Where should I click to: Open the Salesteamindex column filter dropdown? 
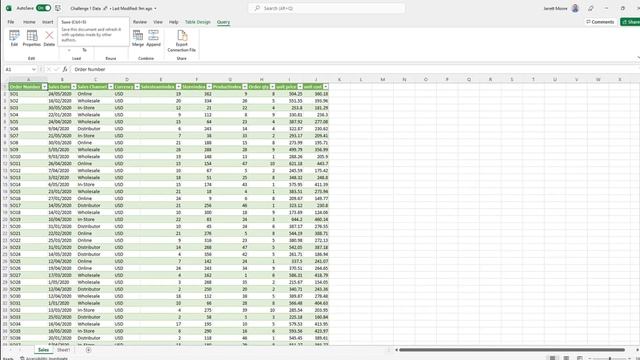tap(178, 87)
